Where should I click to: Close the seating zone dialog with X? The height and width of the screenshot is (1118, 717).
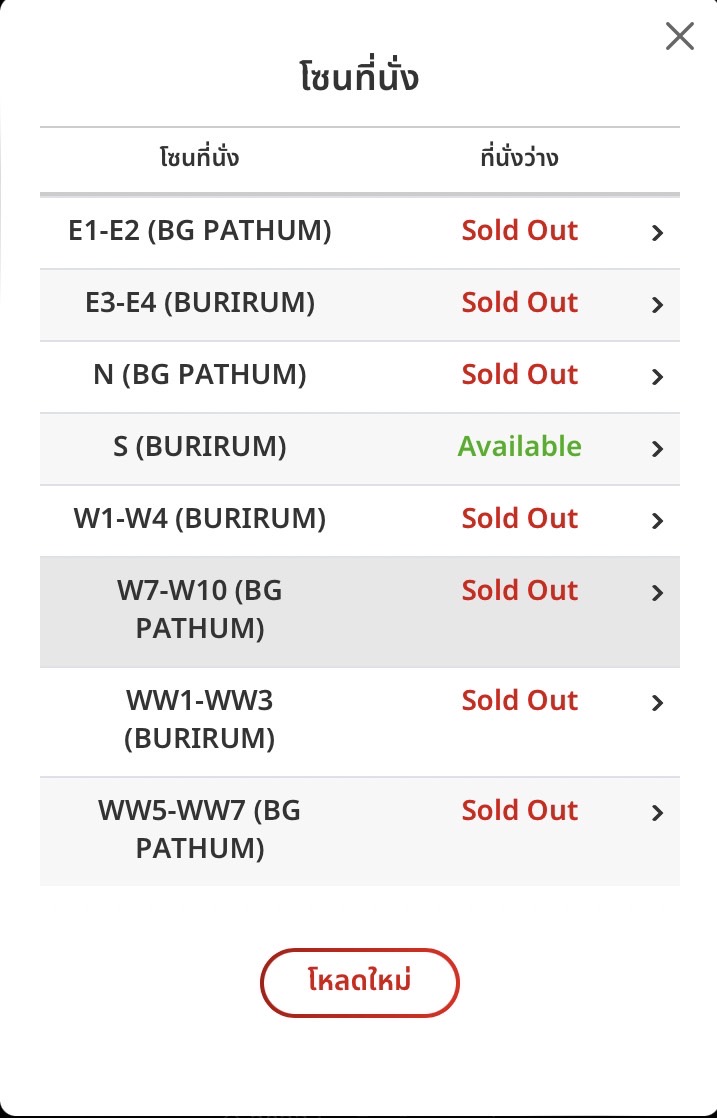tap(679, 37)
